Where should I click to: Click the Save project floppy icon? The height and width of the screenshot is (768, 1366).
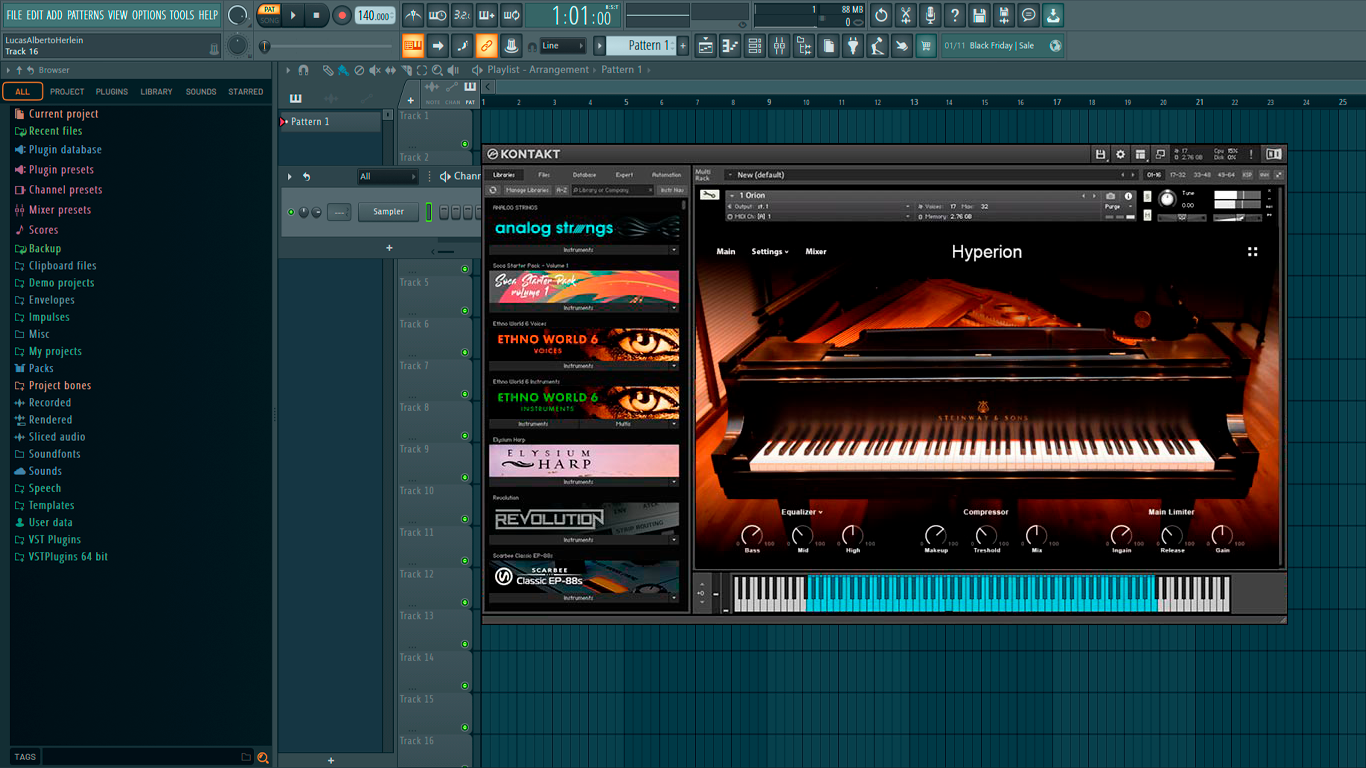click(x=979, y=15)
